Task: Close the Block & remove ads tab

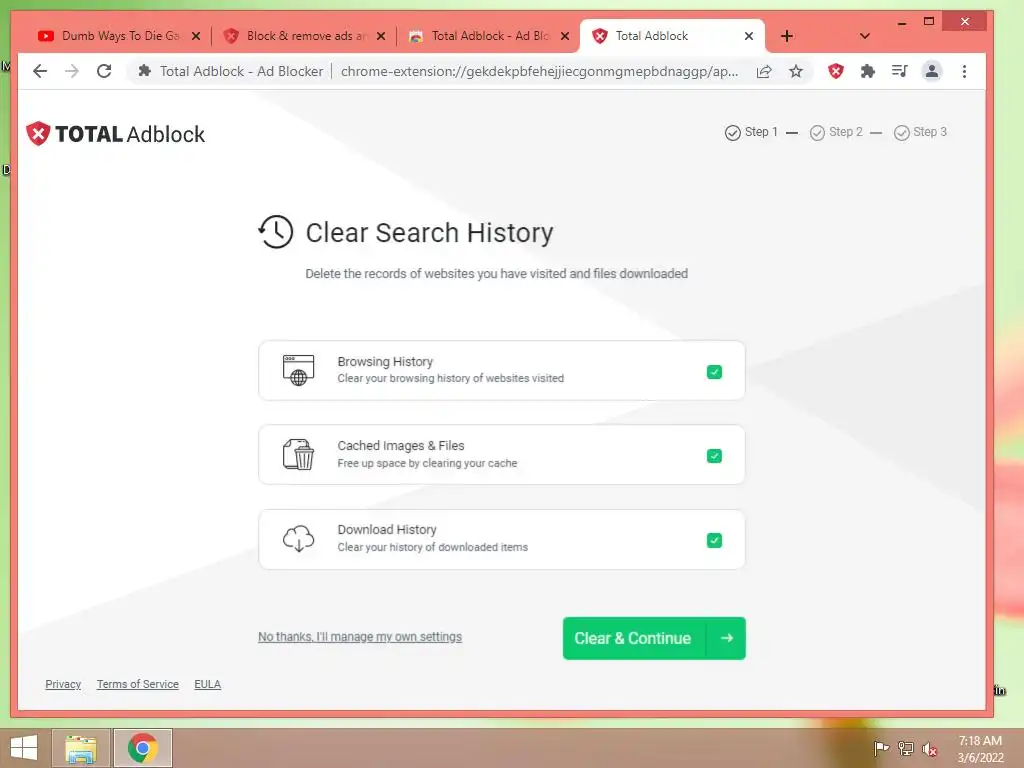Action: [x=381, y=36]
